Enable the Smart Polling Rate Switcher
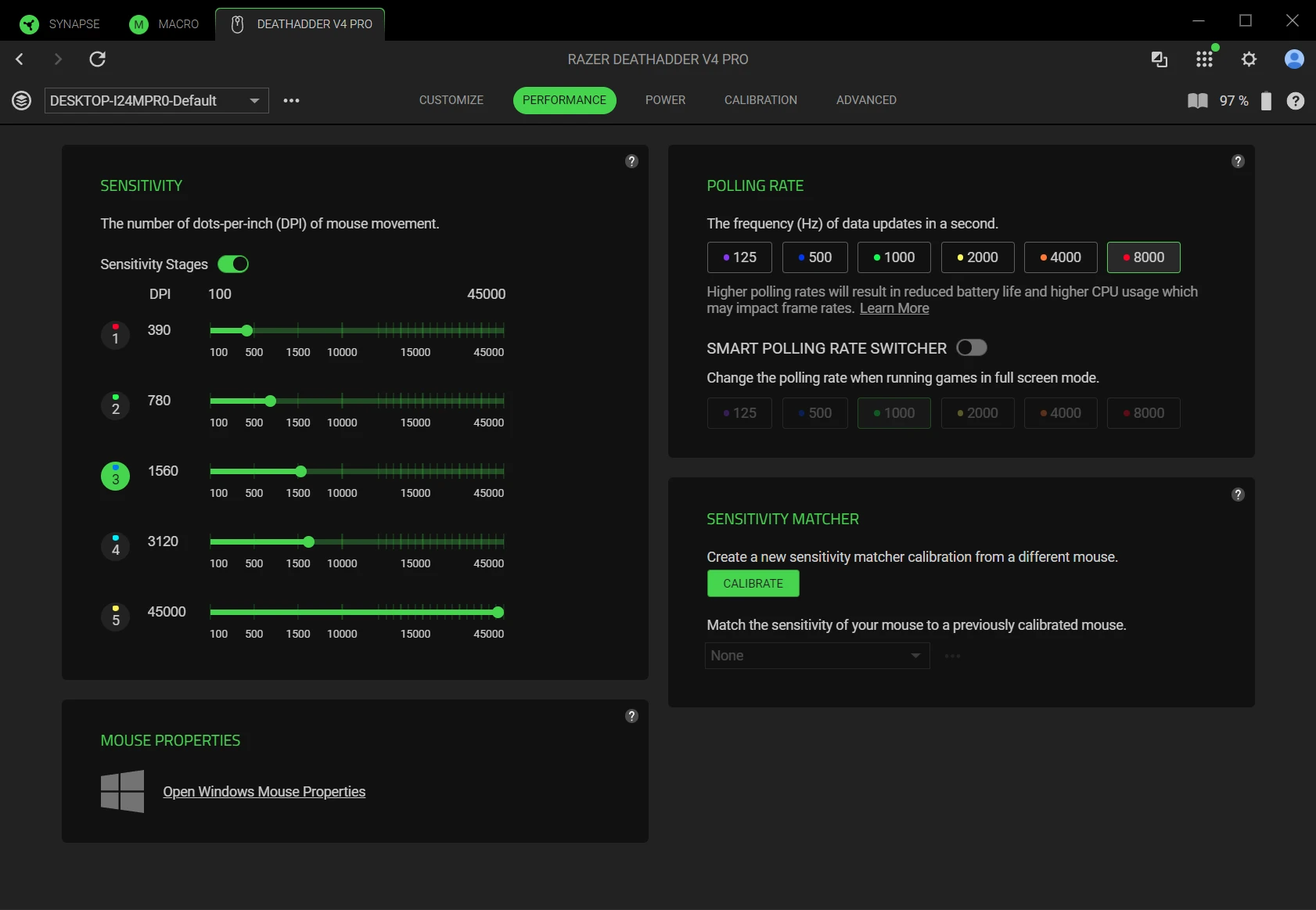The image size is (1316, 910). click(x=972, y=348)
